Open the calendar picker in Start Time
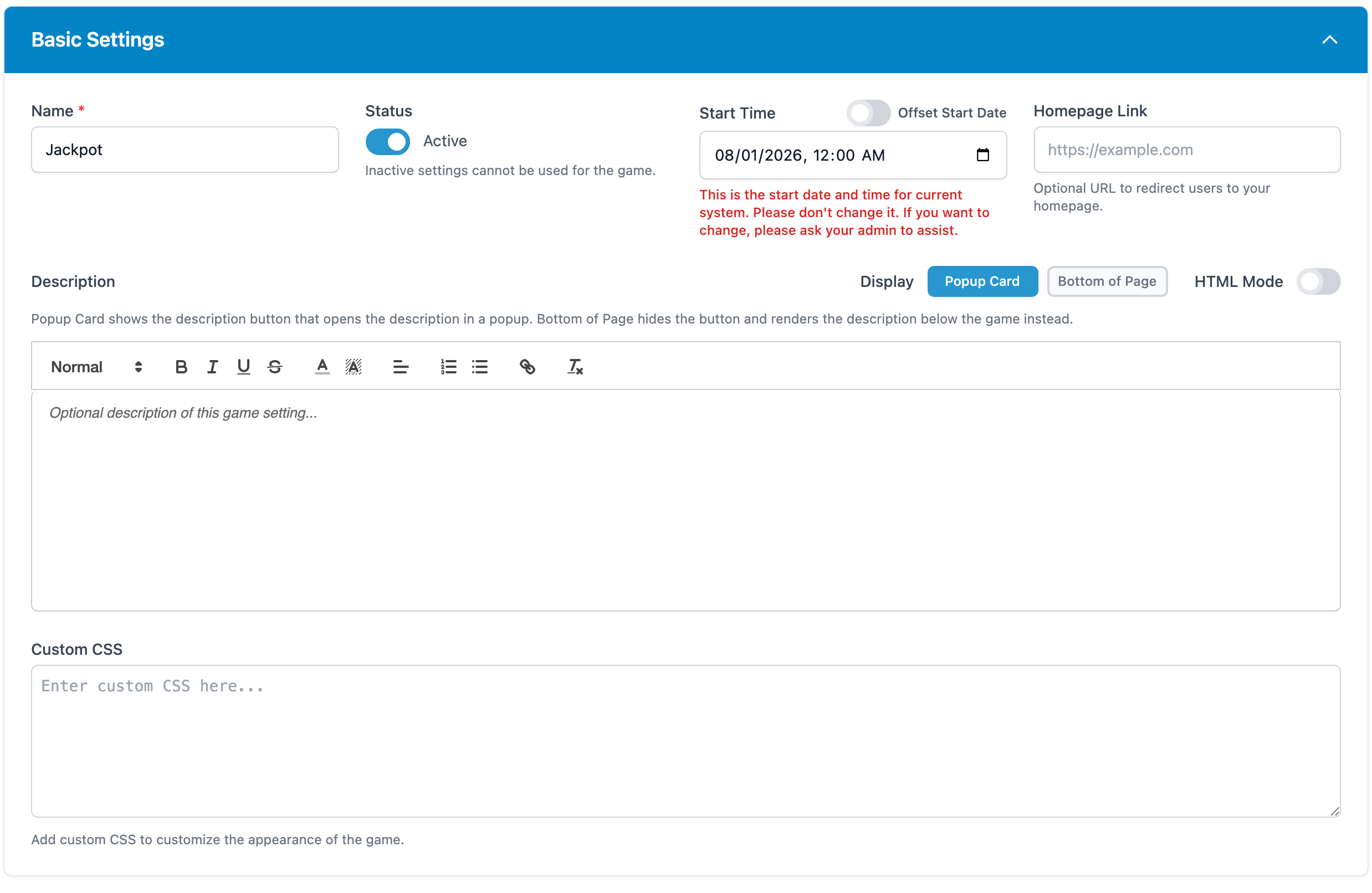 click(982, 155)
